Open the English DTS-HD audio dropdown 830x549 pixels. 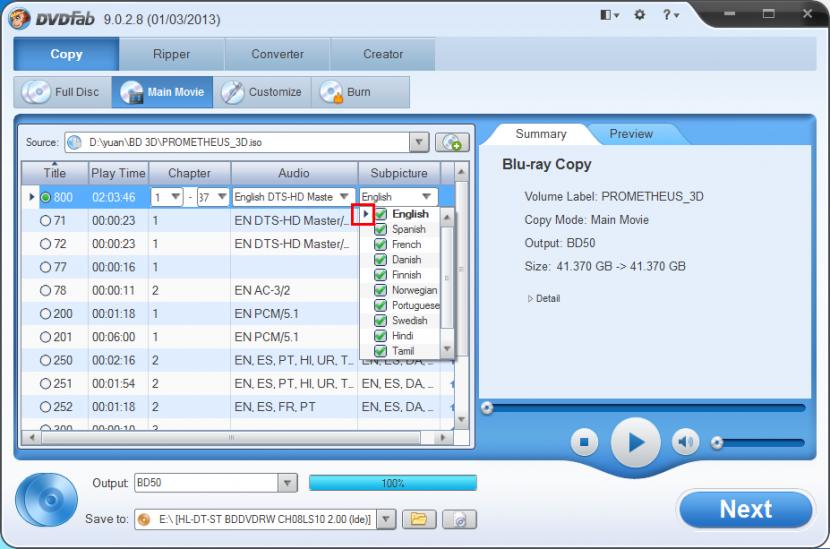[344, 197]
